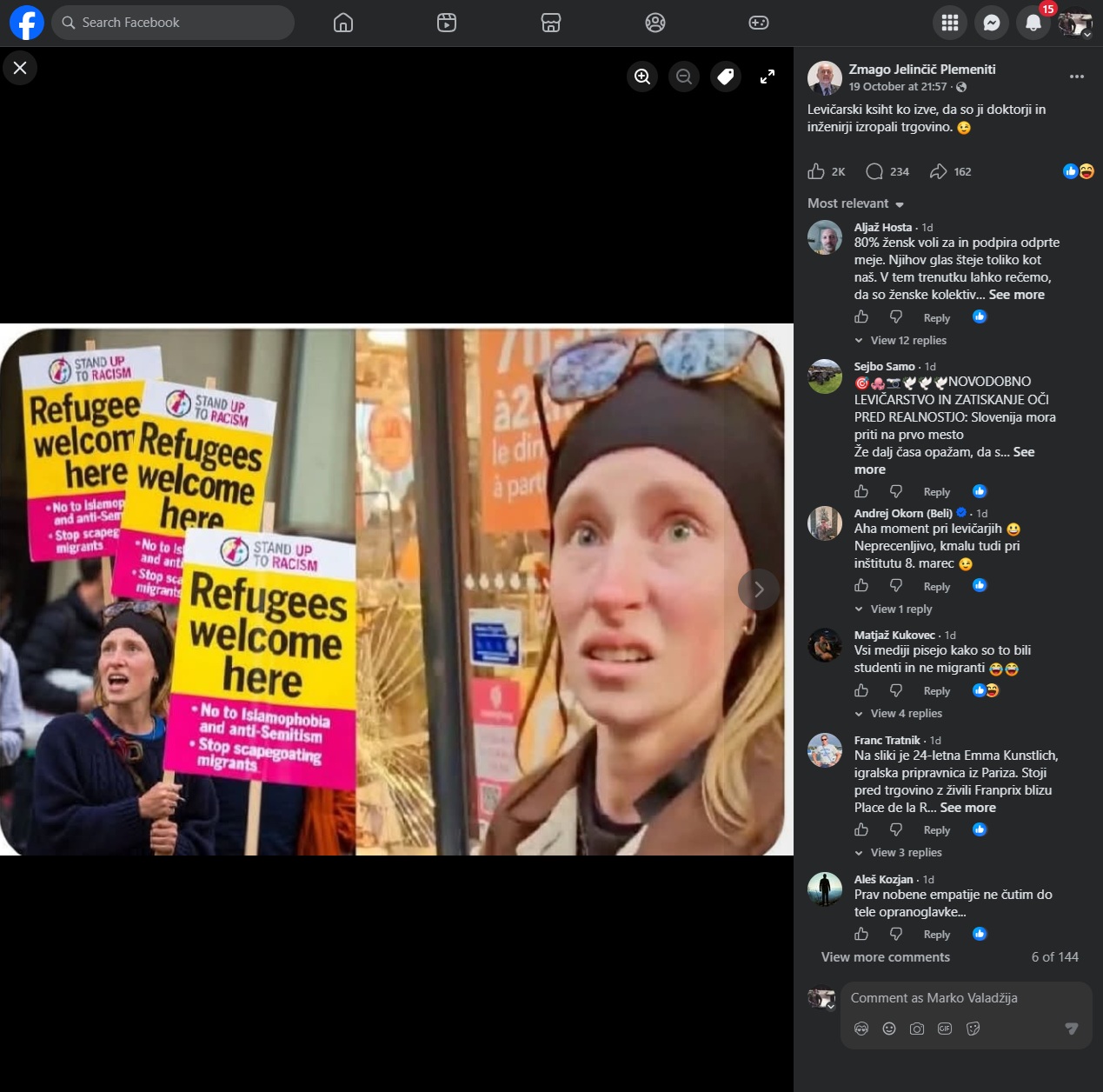The width and height of the screenshot is (1103, 1092).
Task: Open the post options three-dot menu
Action: pyautogui.click(x=1077, y=77)
